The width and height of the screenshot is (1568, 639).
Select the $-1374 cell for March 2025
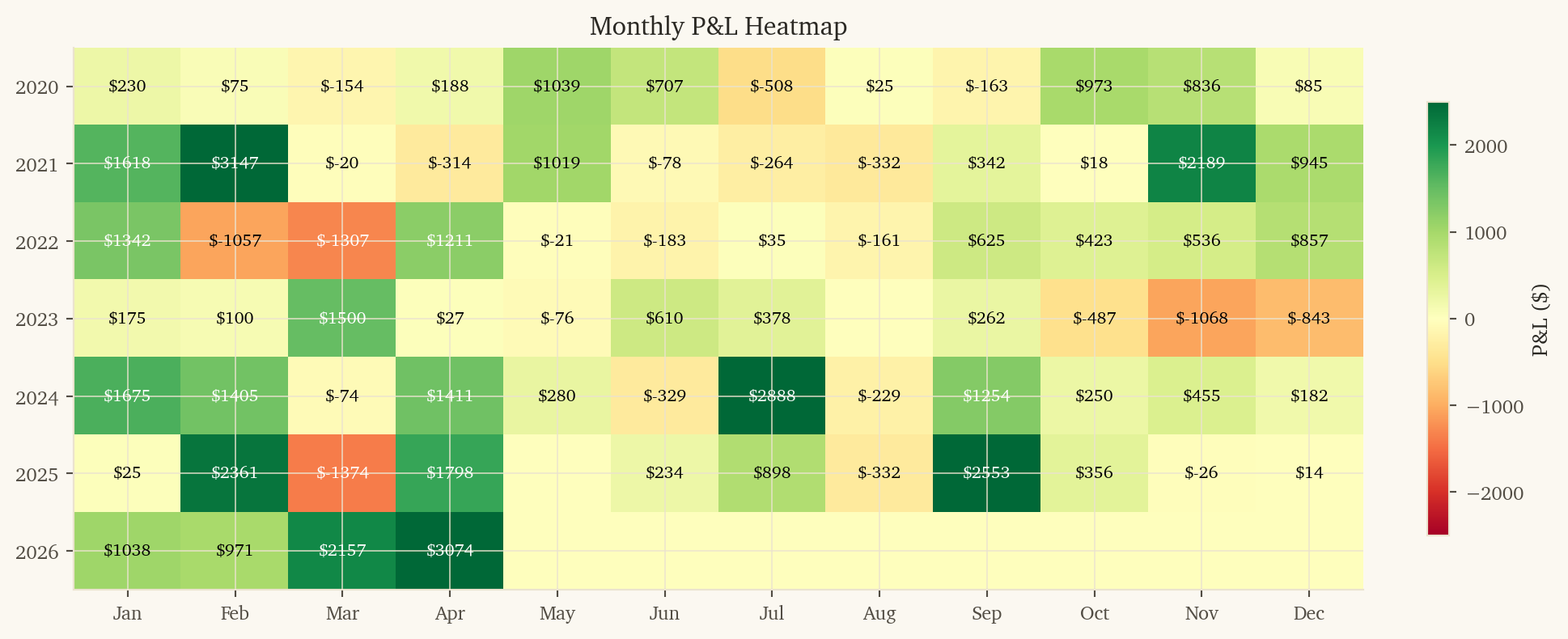tap(341, 473)
